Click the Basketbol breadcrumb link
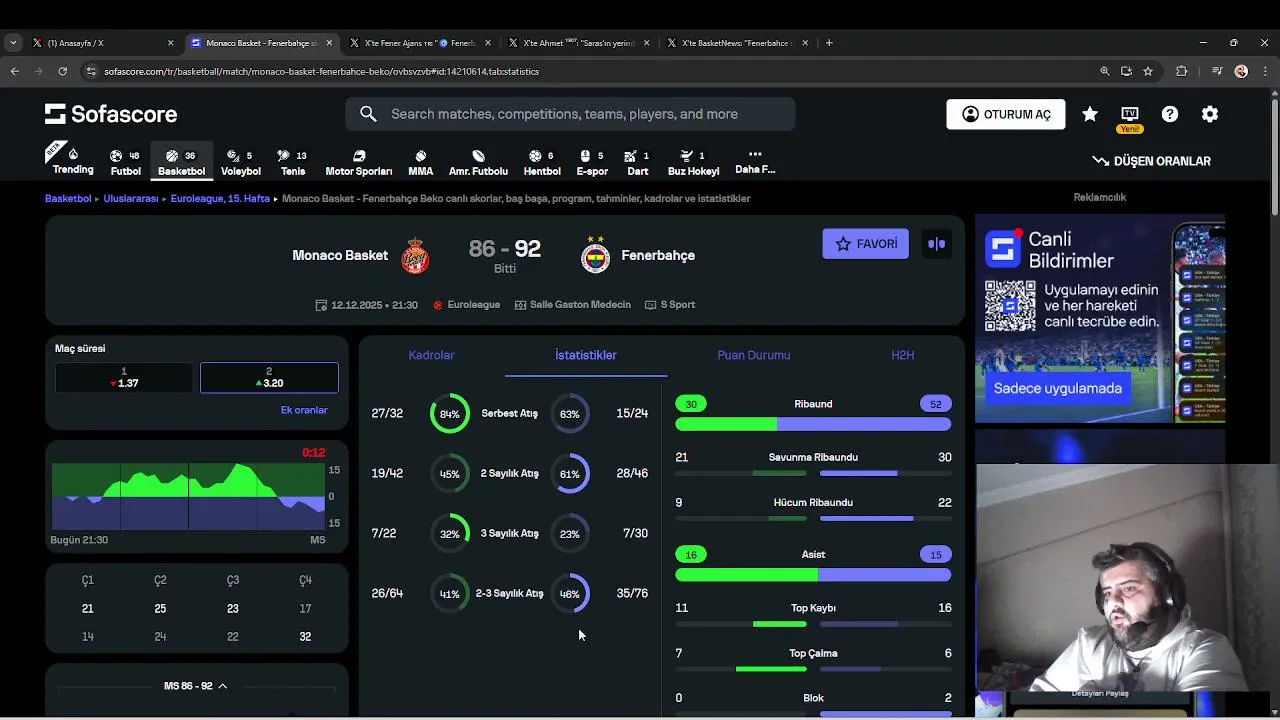Image resolution: width=1280 pixels, height=720 pixels. coord(68,199)
